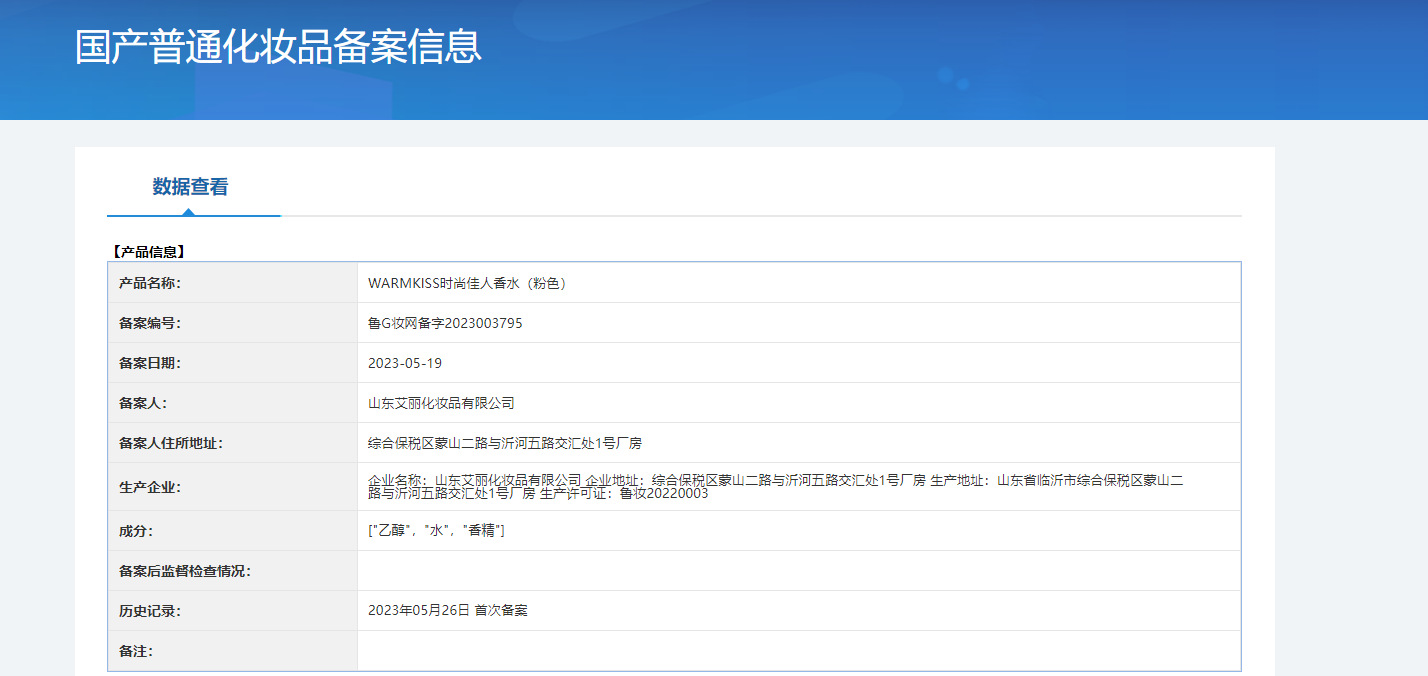Image resolution: width=1428 pixels, height=676 pixels.
Task: Select address value in the 备案人住所地址 row
Action: 505,443
